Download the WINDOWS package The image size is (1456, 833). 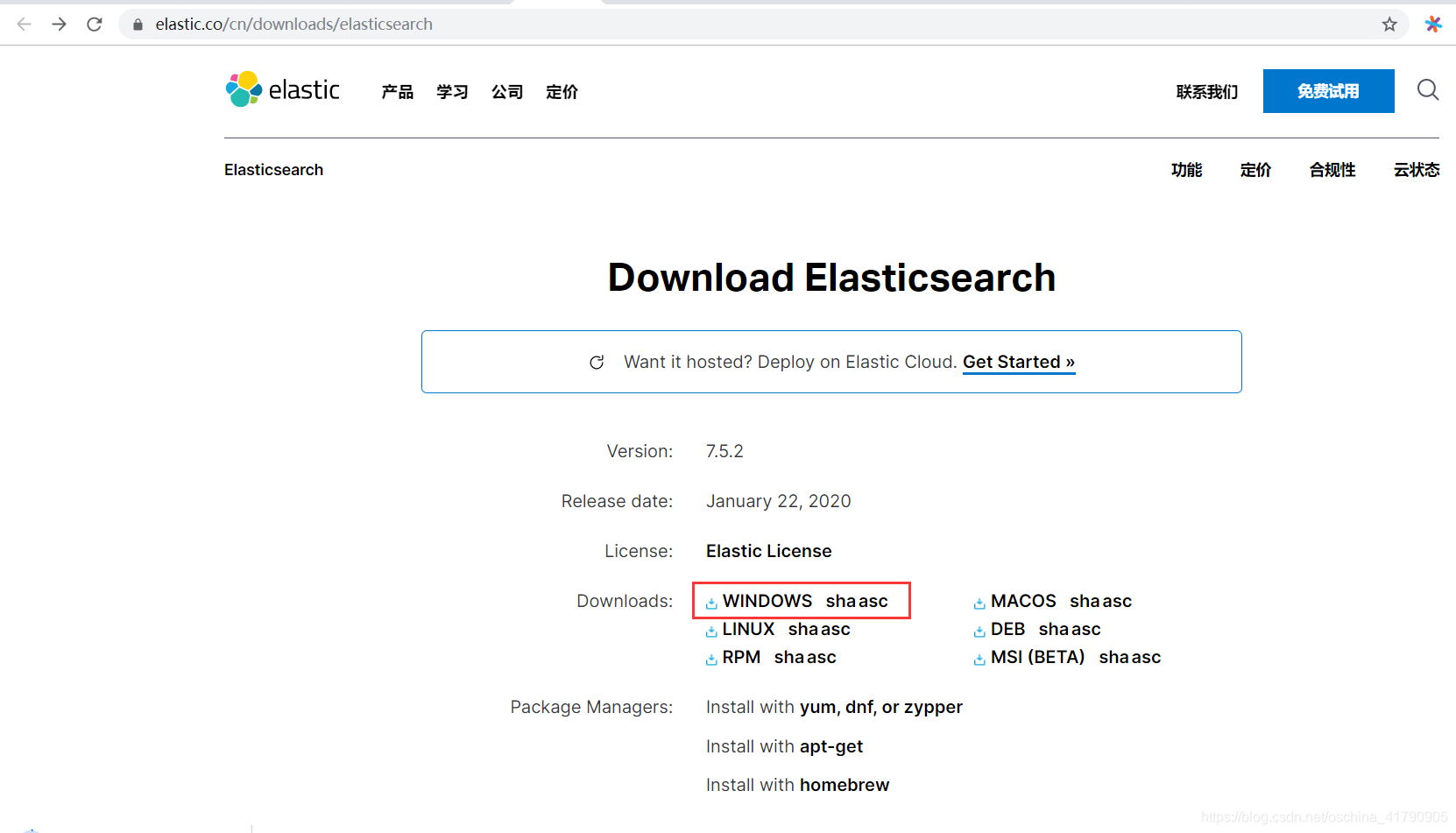[767, 601]
